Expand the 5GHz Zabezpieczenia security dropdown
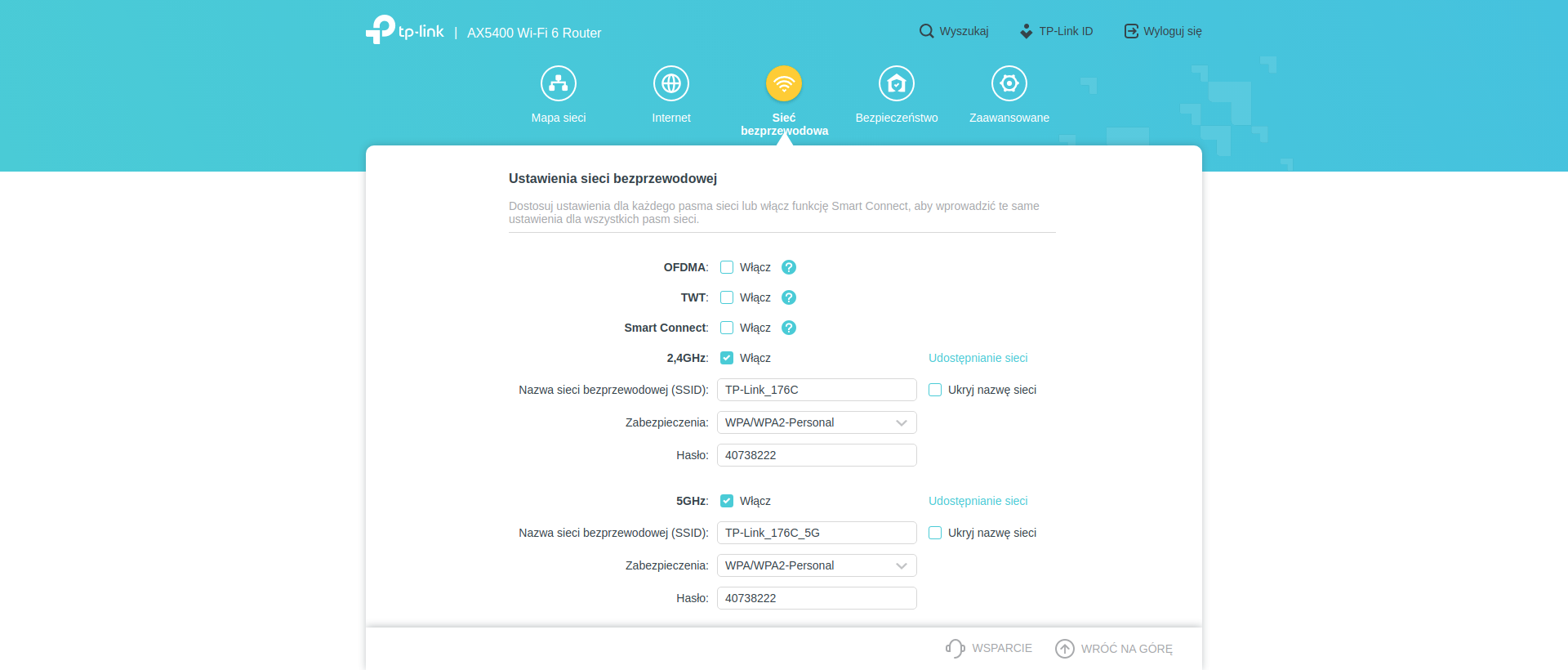Screen dimensions: 1568x670 (817, 565)
